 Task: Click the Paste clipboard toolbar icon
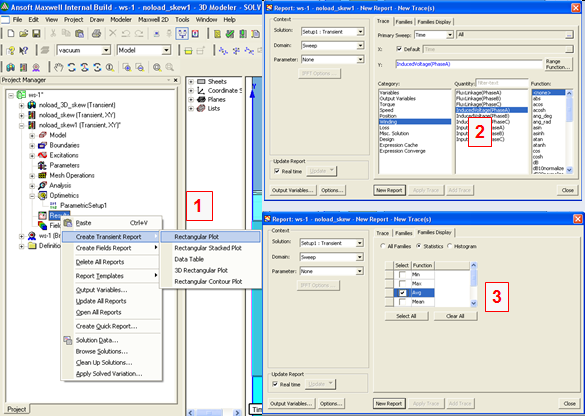tap(79, 34)
